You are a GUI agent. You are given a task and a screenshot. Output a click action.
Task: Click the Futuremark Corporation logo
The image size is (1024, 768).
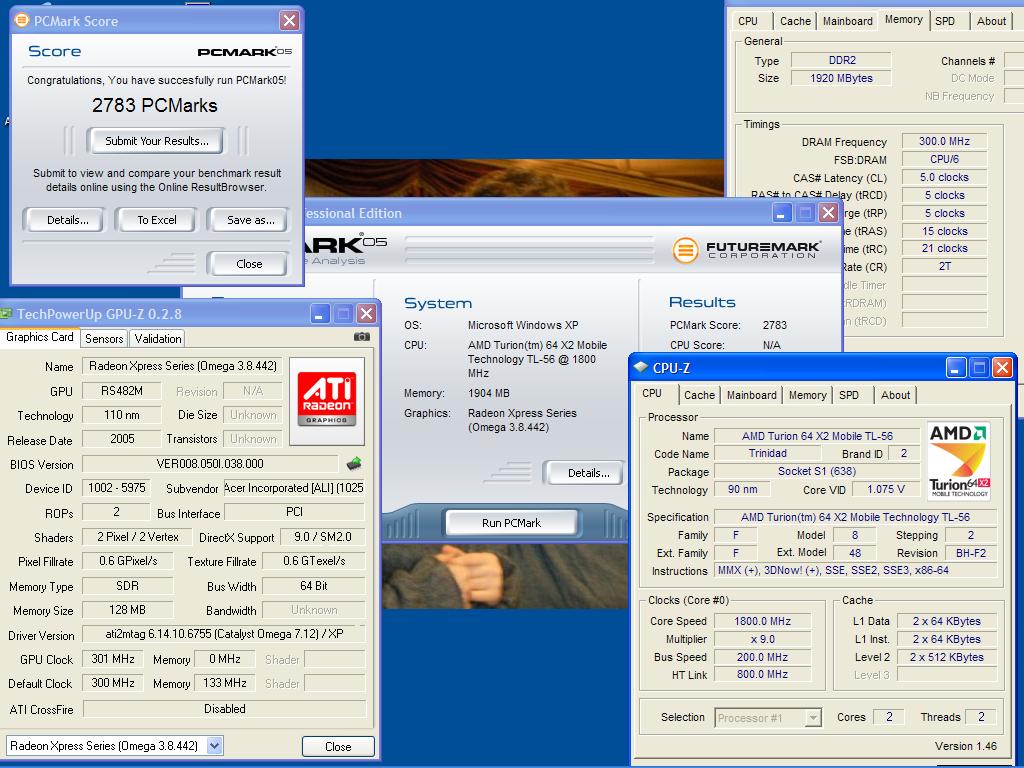746,249
